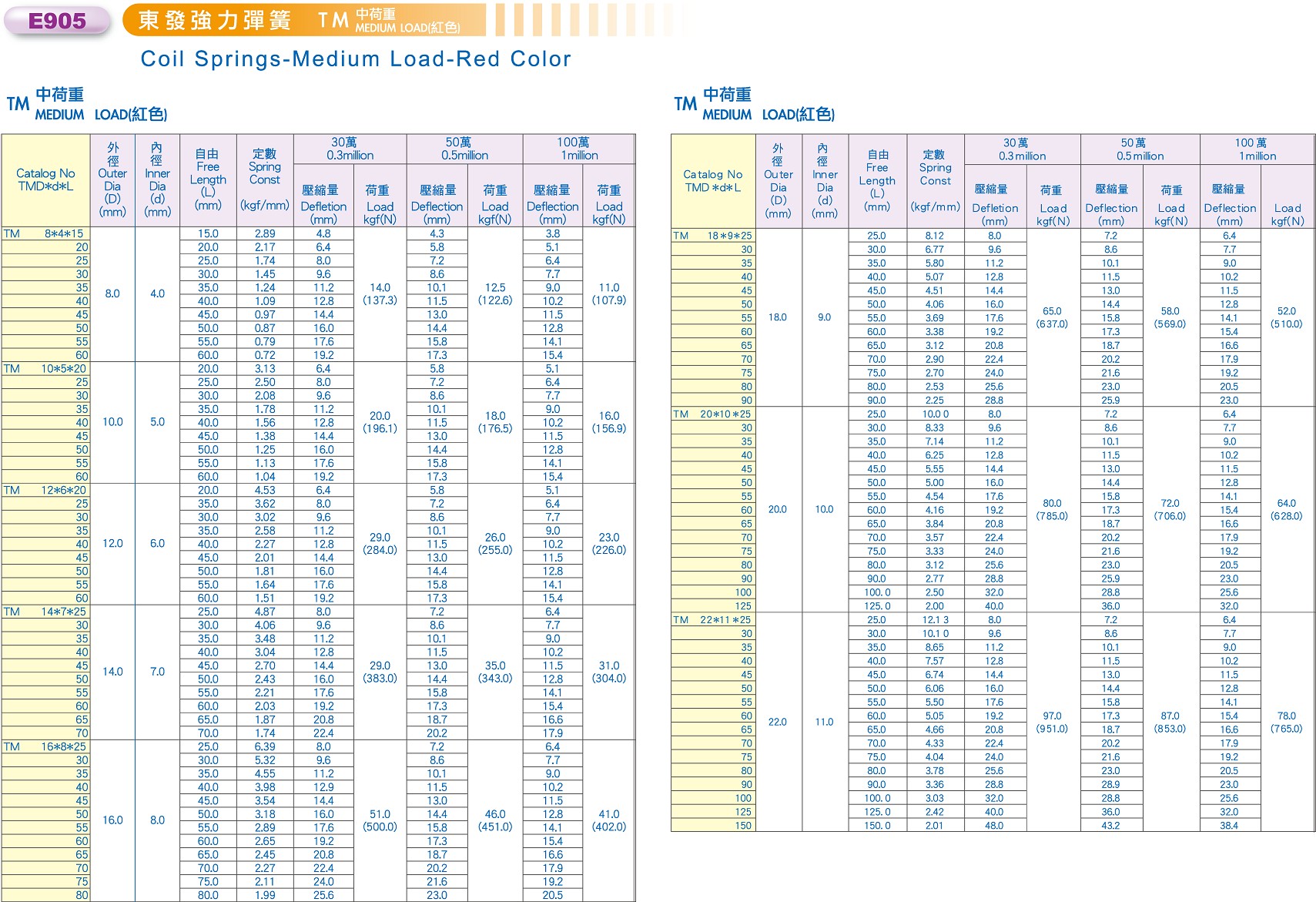Click load value 29.0 (383.0)

(380, 672)
